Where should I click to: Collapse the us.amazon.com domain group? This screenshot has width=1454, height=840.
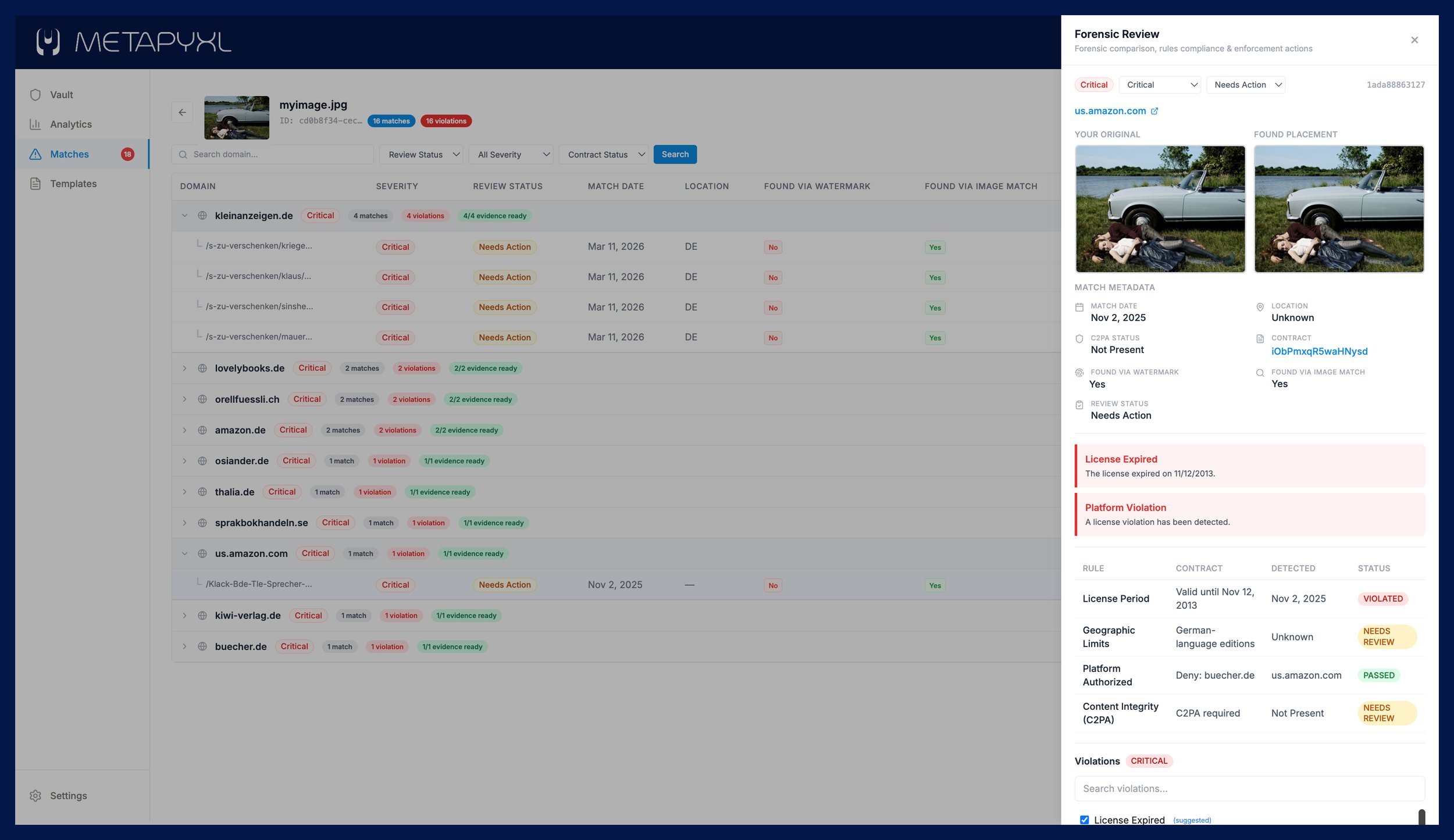(184, 553)
